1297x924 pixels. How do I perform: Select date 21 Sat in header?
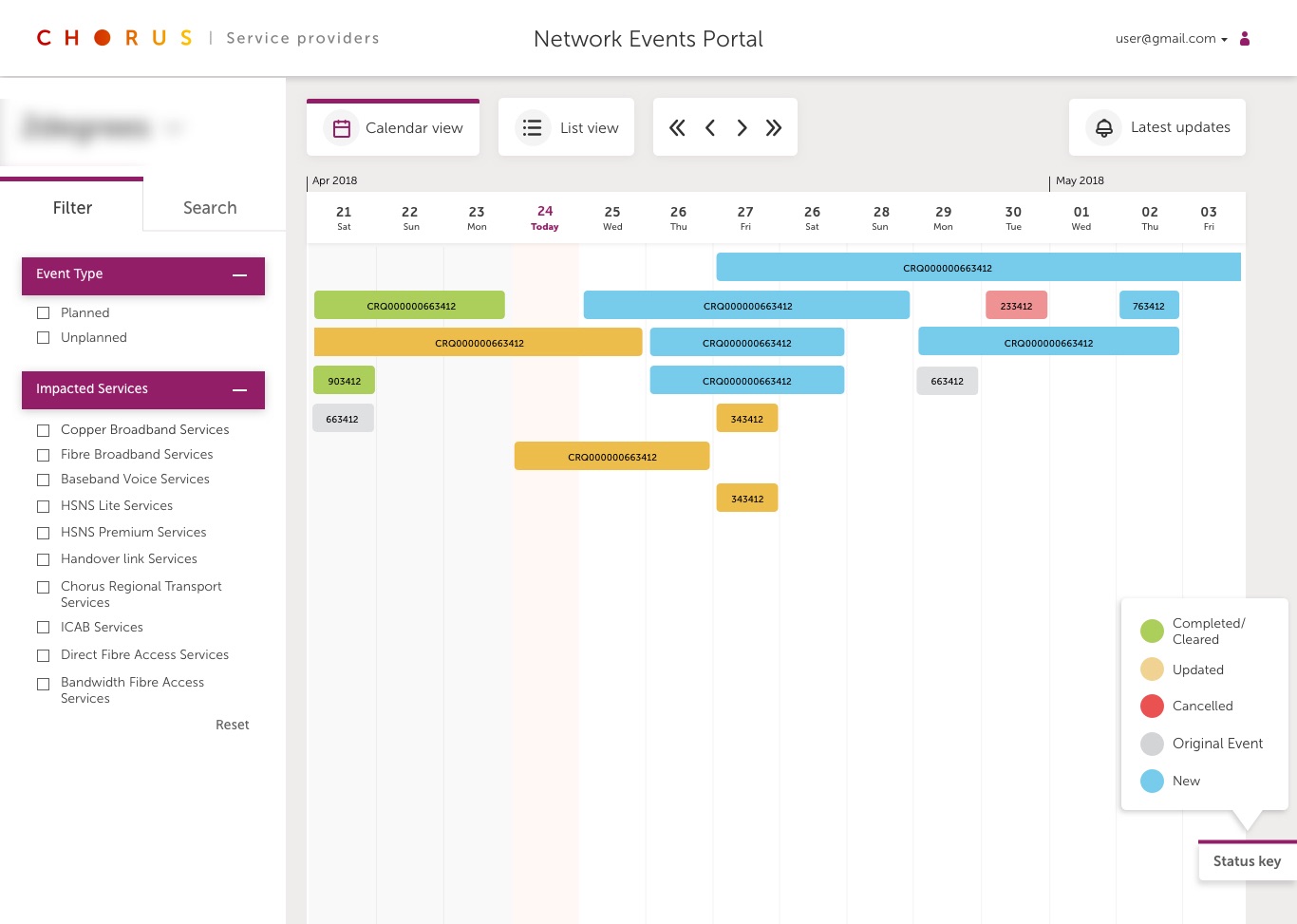(x=344, y=217)
